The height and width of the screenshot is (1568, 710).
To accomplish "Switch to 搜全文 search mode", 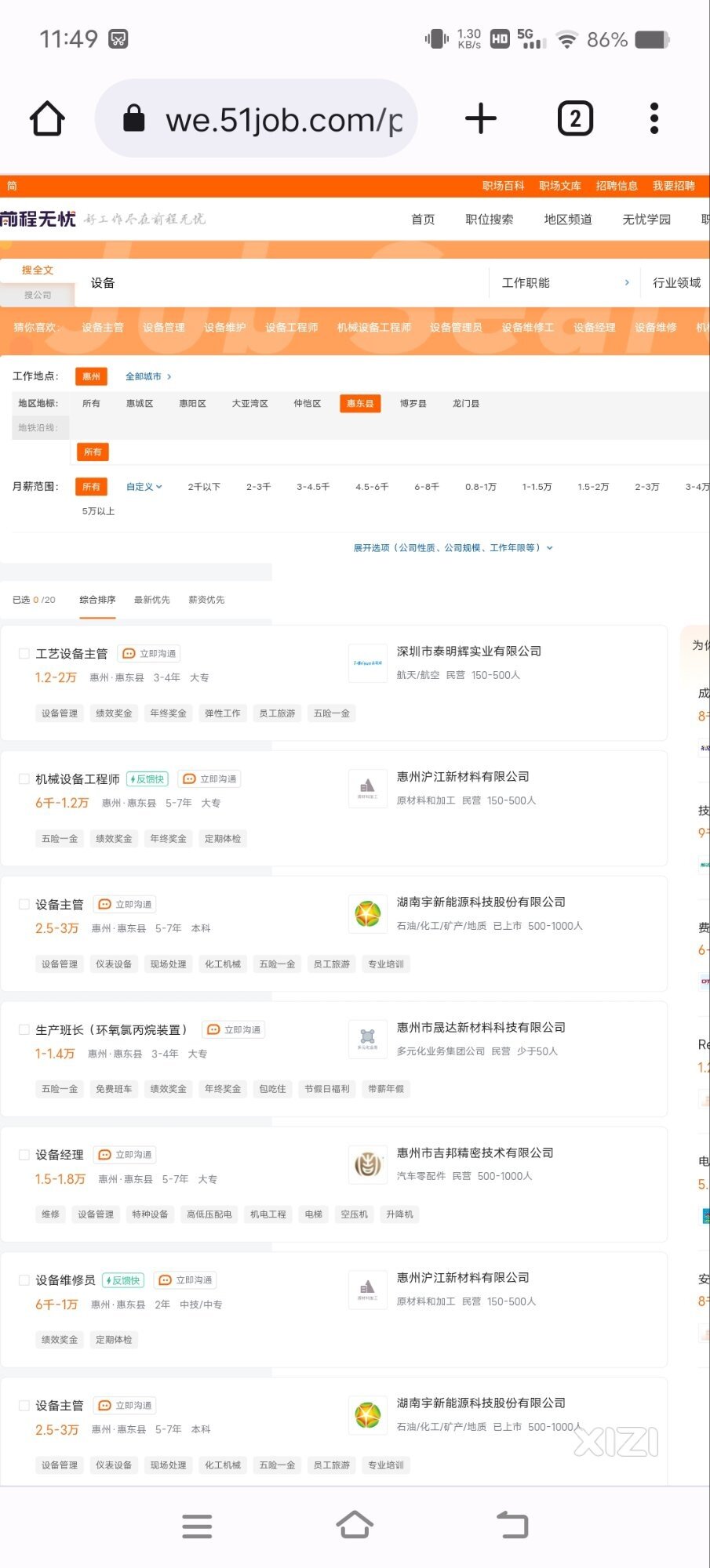I will click(x=38, y=270).
